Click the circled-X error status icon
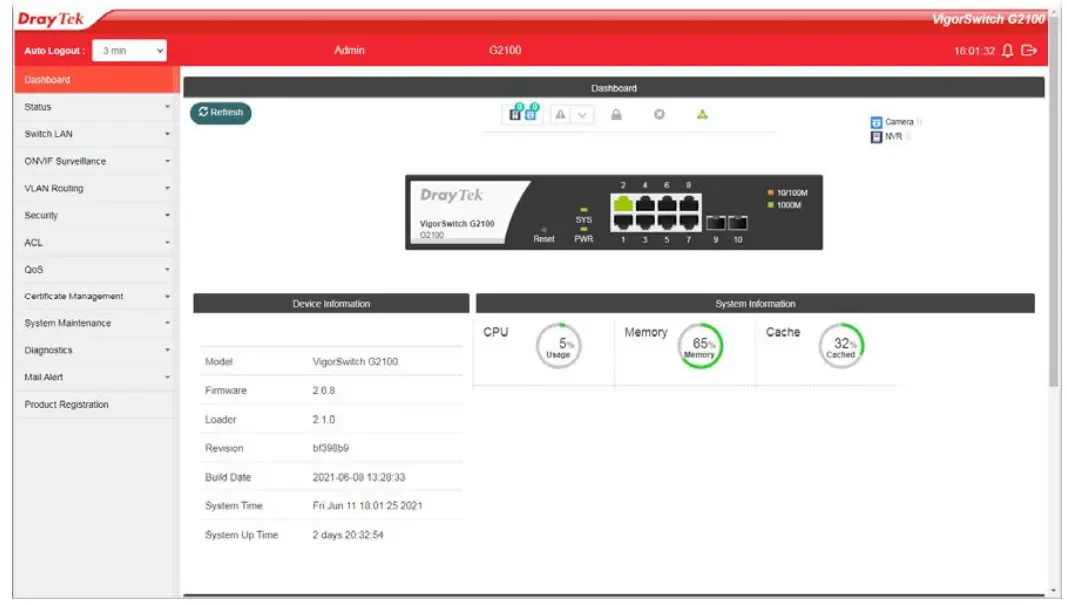This screenshot has height=605, width=1067. [659, 115]
